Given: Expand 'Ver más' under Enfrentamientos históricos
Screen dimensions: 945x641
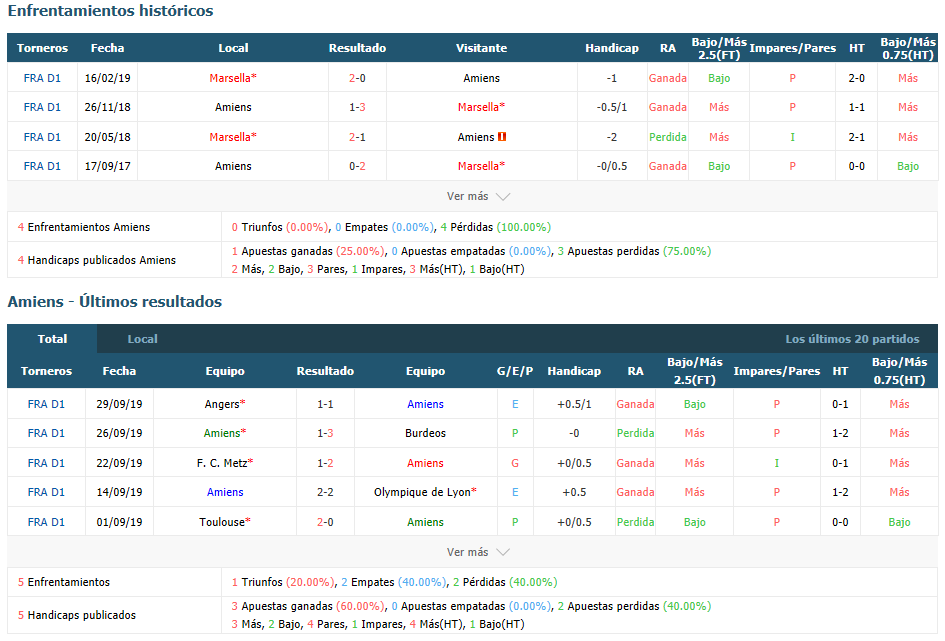Looking at the screenshot, I should pos(478,196).
